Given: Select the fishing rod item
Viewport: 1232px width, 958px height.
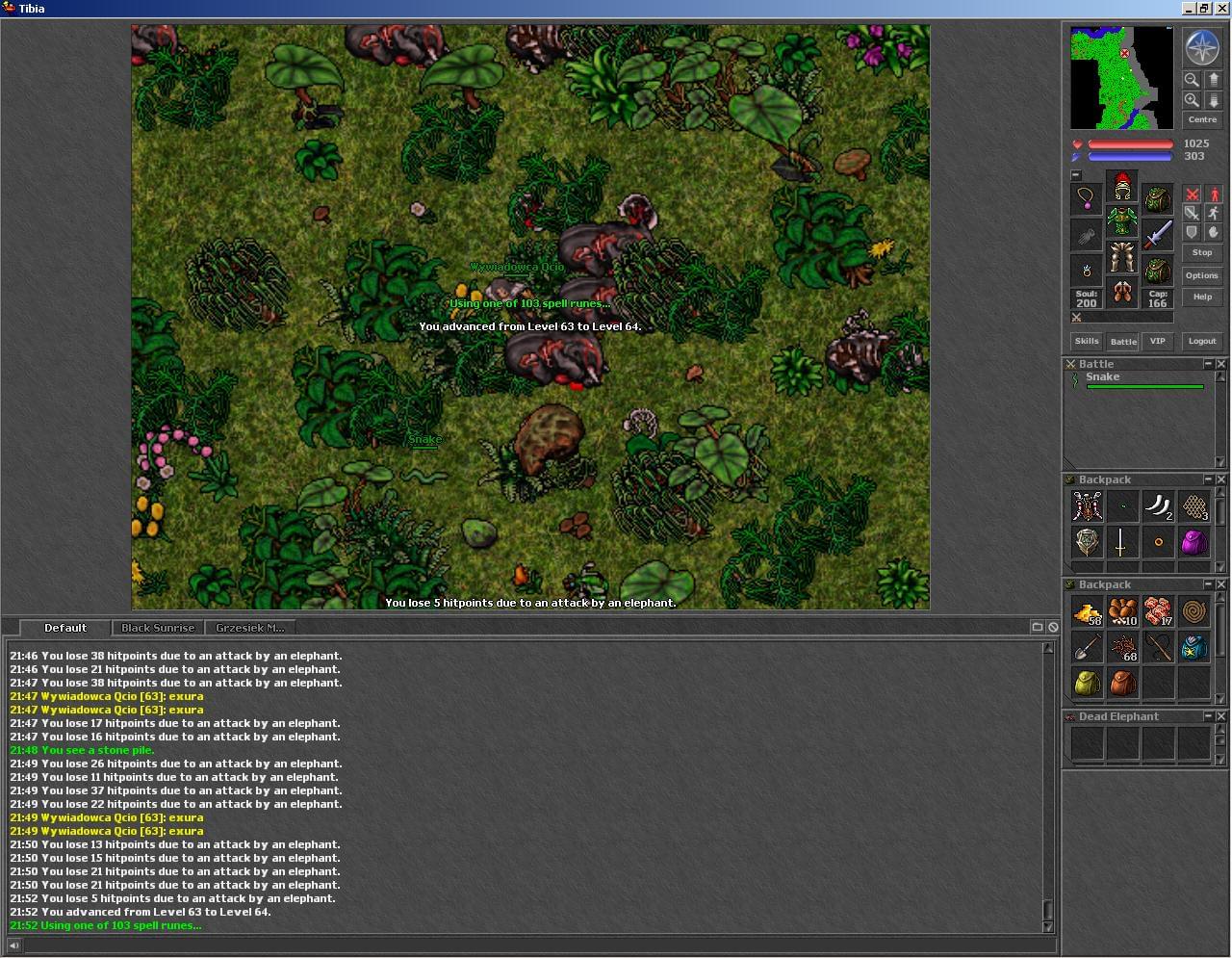Looking at the screenshot, I should pyautogui.click(x=1159, y=647).
